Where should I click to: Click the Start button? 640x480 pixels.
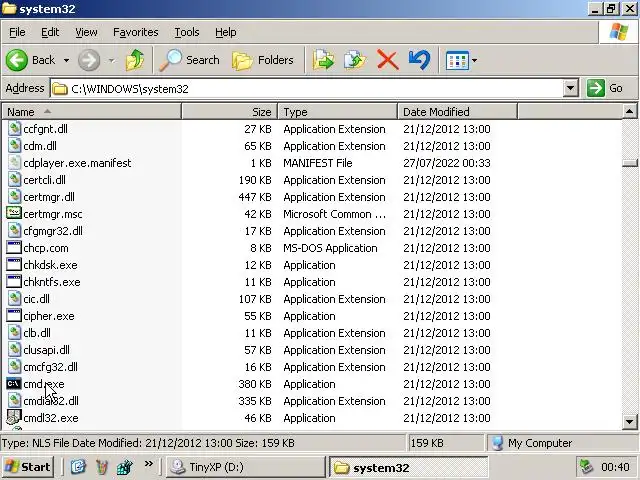pos(29,467)
